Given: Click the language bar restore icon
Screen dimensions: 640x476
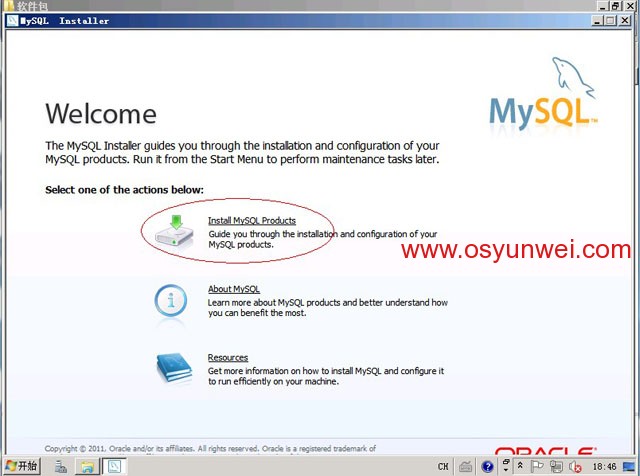Looking at the screenshot, I should point(506,461).
